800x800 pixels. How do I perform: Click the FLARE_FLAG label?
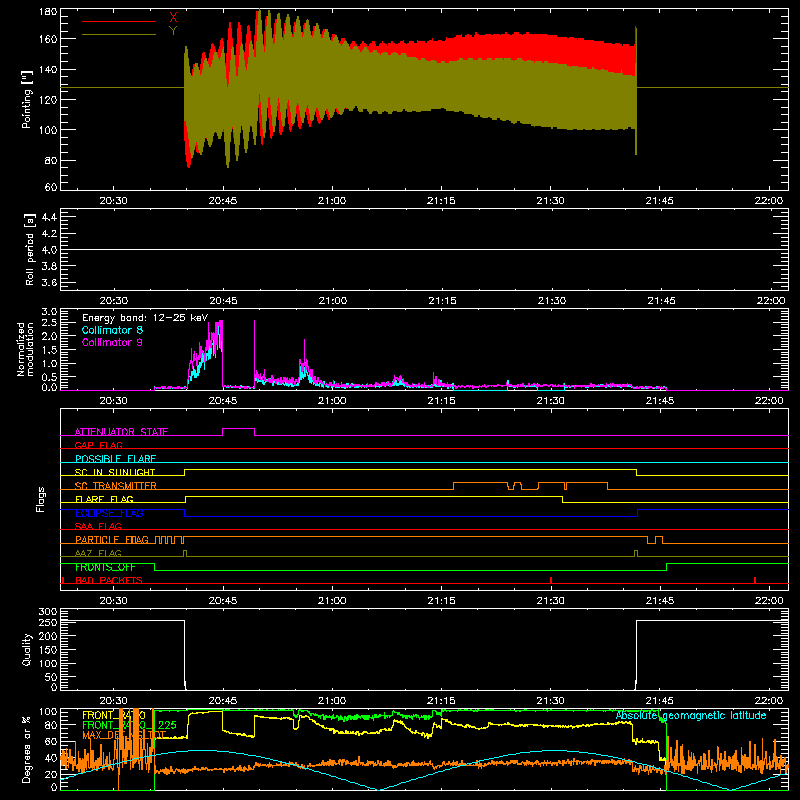point(104,499)
